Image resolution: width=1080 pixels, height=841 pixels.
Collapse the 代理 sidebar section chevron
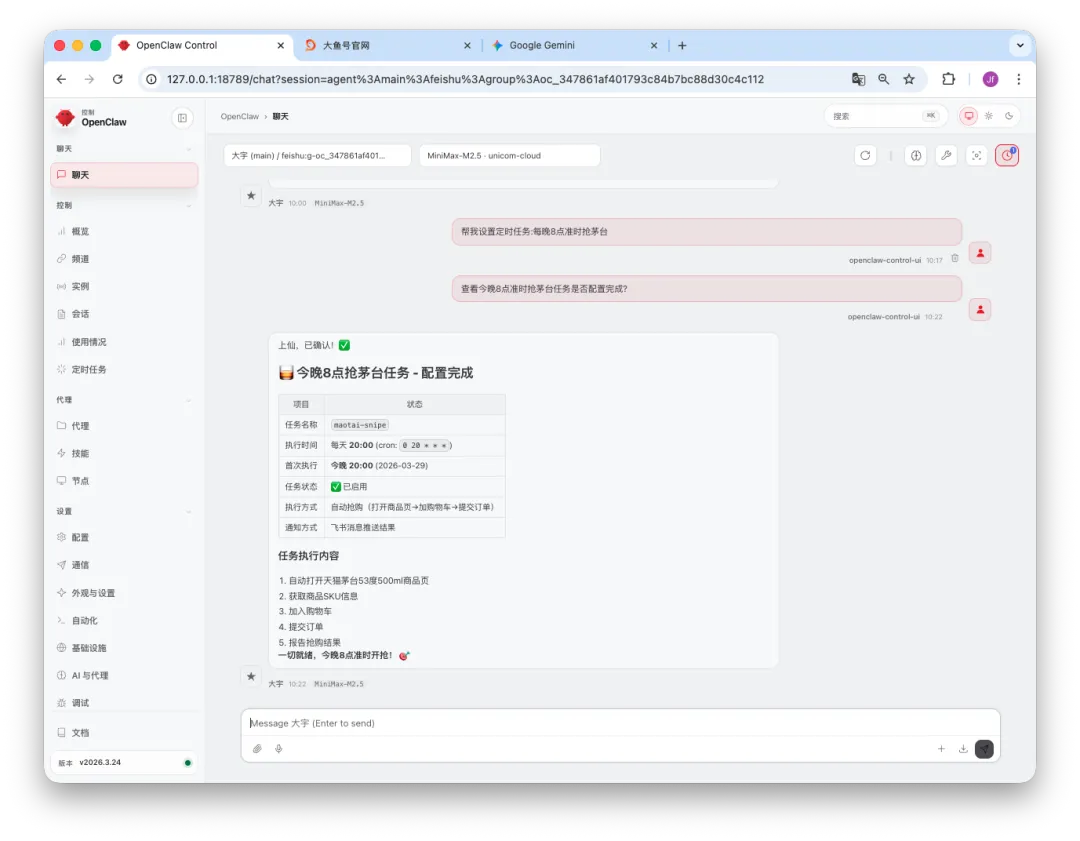(189, 399)
